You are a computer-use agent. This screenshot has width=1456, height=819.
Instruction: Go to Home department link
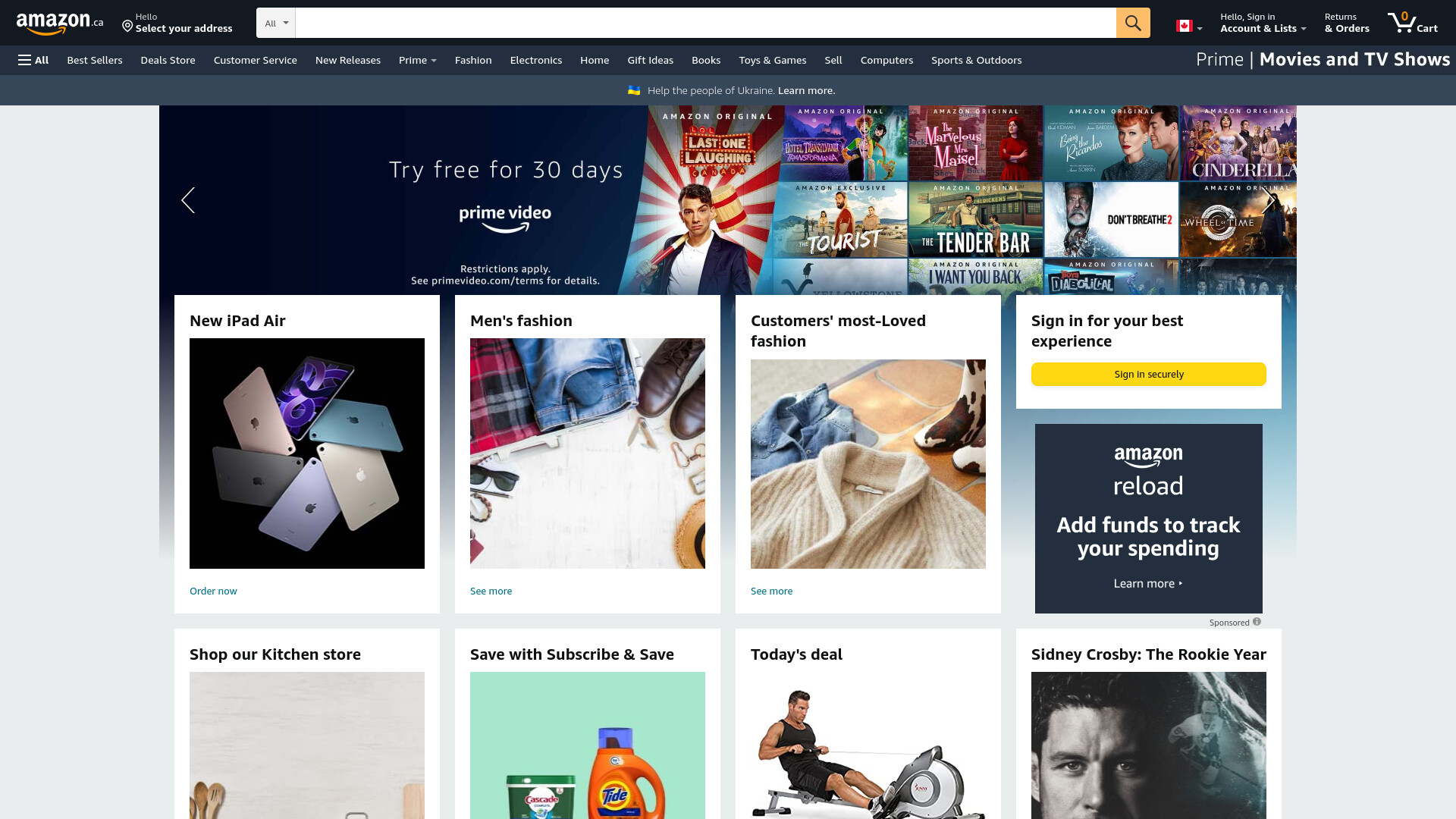595,60
